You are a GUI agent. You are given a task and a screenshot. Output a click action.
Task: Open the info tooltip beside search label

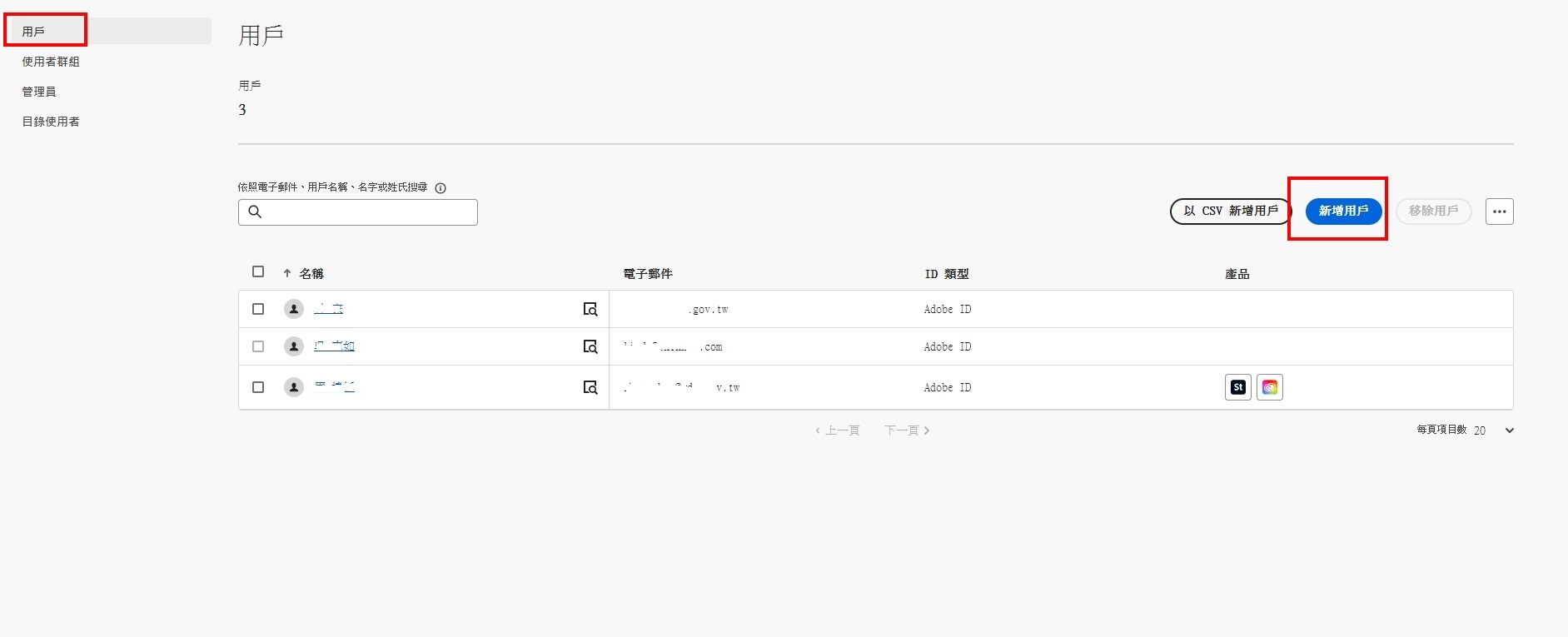(441, 188)
